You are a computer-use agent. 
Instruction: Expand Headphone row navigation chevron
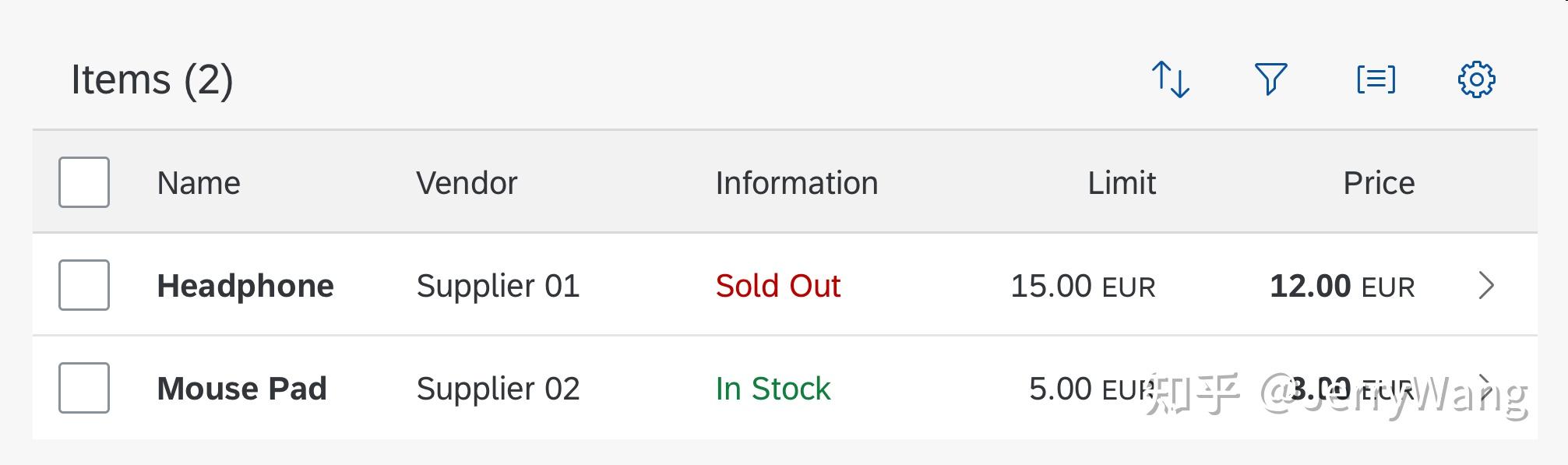[1486, 285]
